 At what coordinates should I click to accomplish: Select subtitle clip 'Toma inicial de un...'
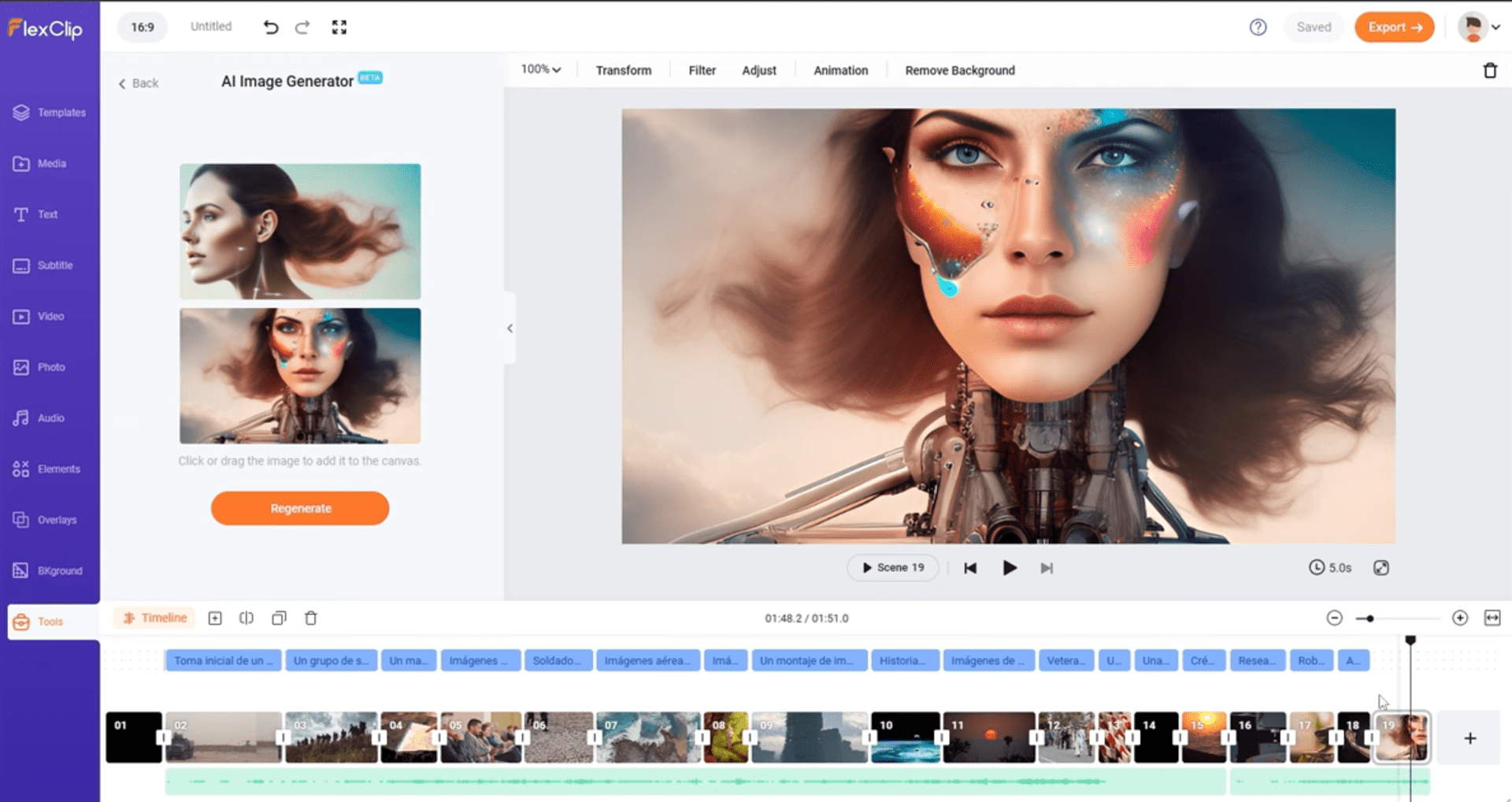[x=223, y=661]
